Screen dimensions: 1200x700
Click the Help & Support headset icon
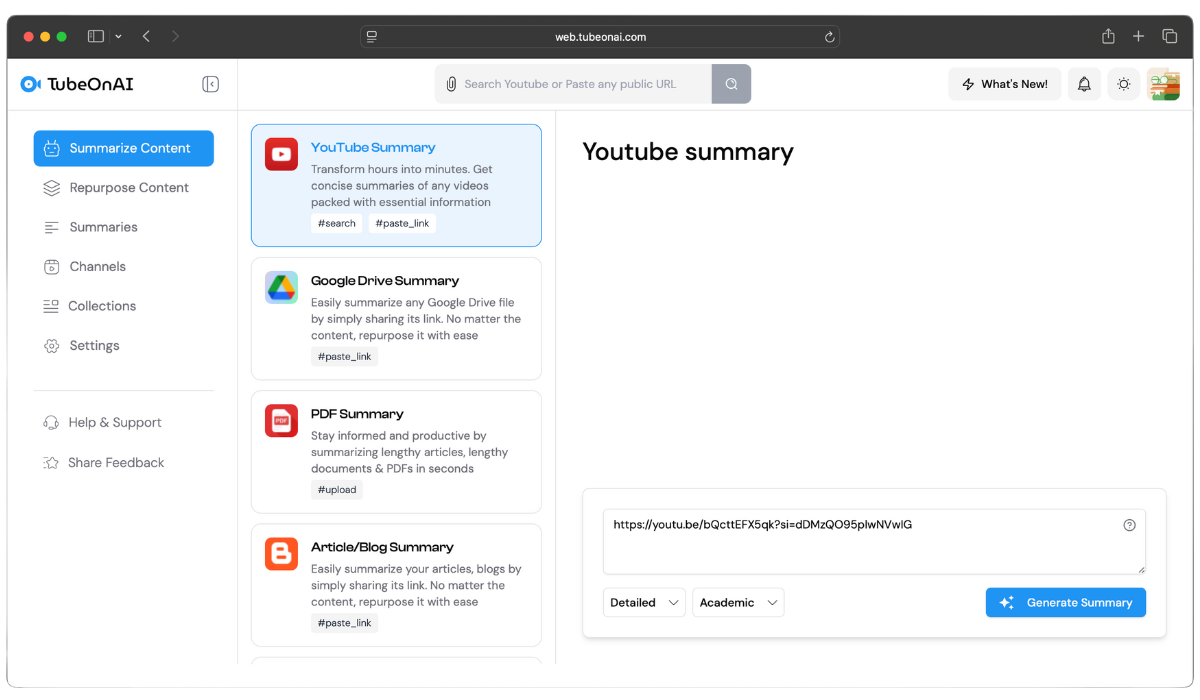pyautogui.click(x=51, y=423)
